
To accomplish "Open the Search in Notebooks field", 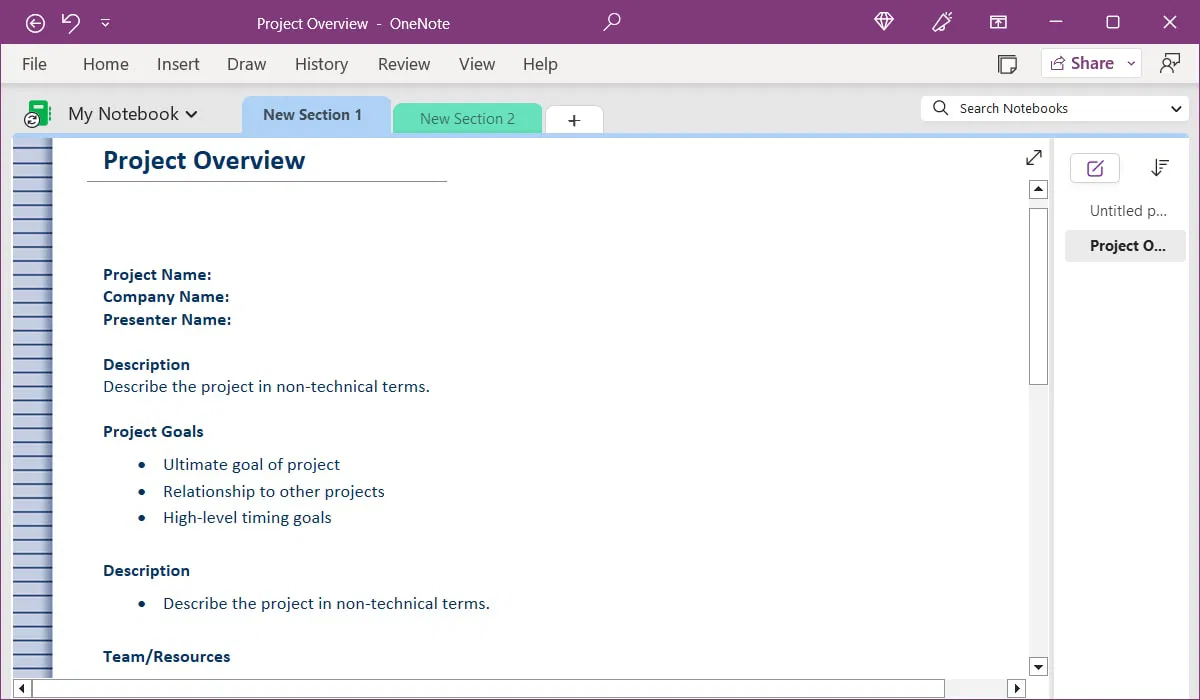I will coord(1040,108).
